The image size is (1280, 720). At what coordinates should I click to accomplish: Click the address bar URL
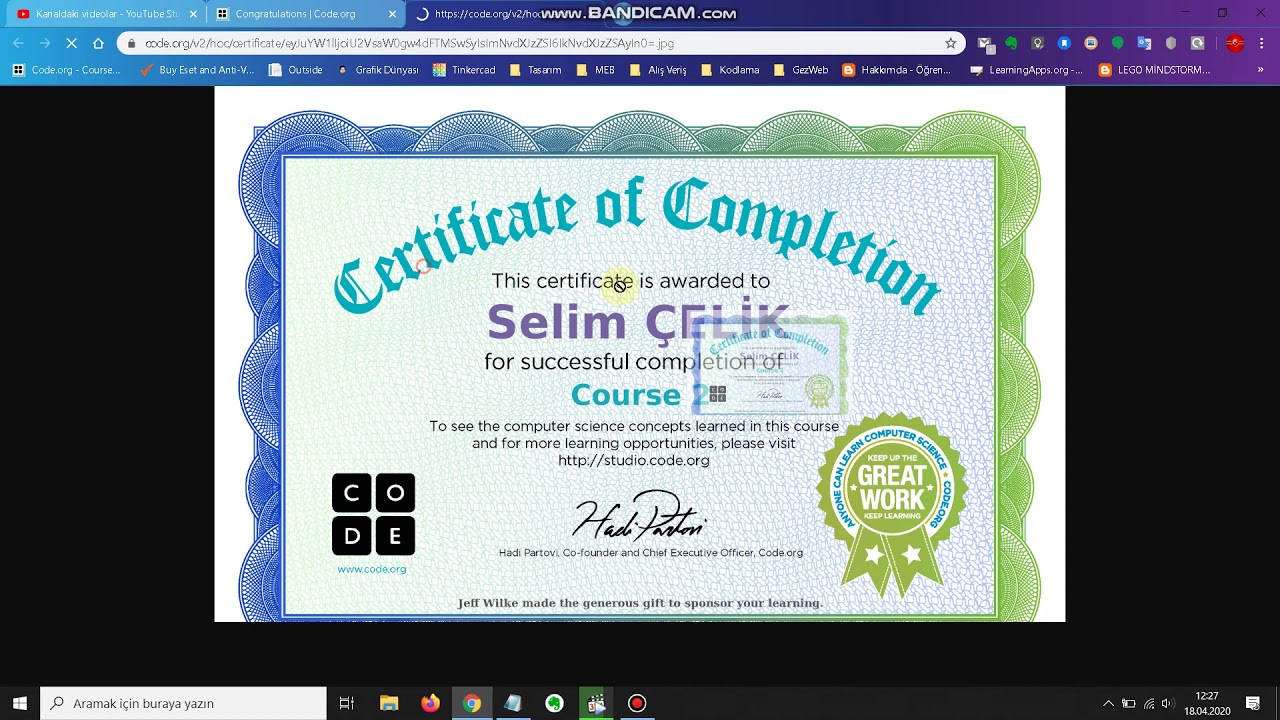pyautogui.click(x=409, y=43)
